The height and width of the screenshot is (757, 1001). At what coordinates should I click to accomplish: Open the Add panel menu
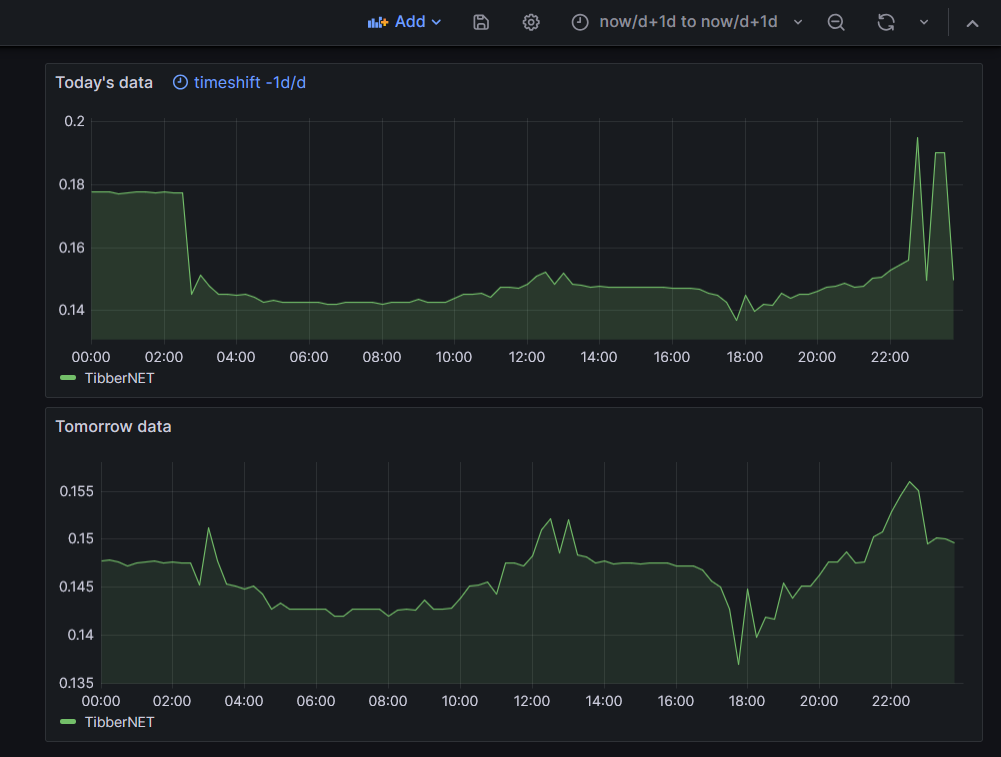click(x=405, y=22)
